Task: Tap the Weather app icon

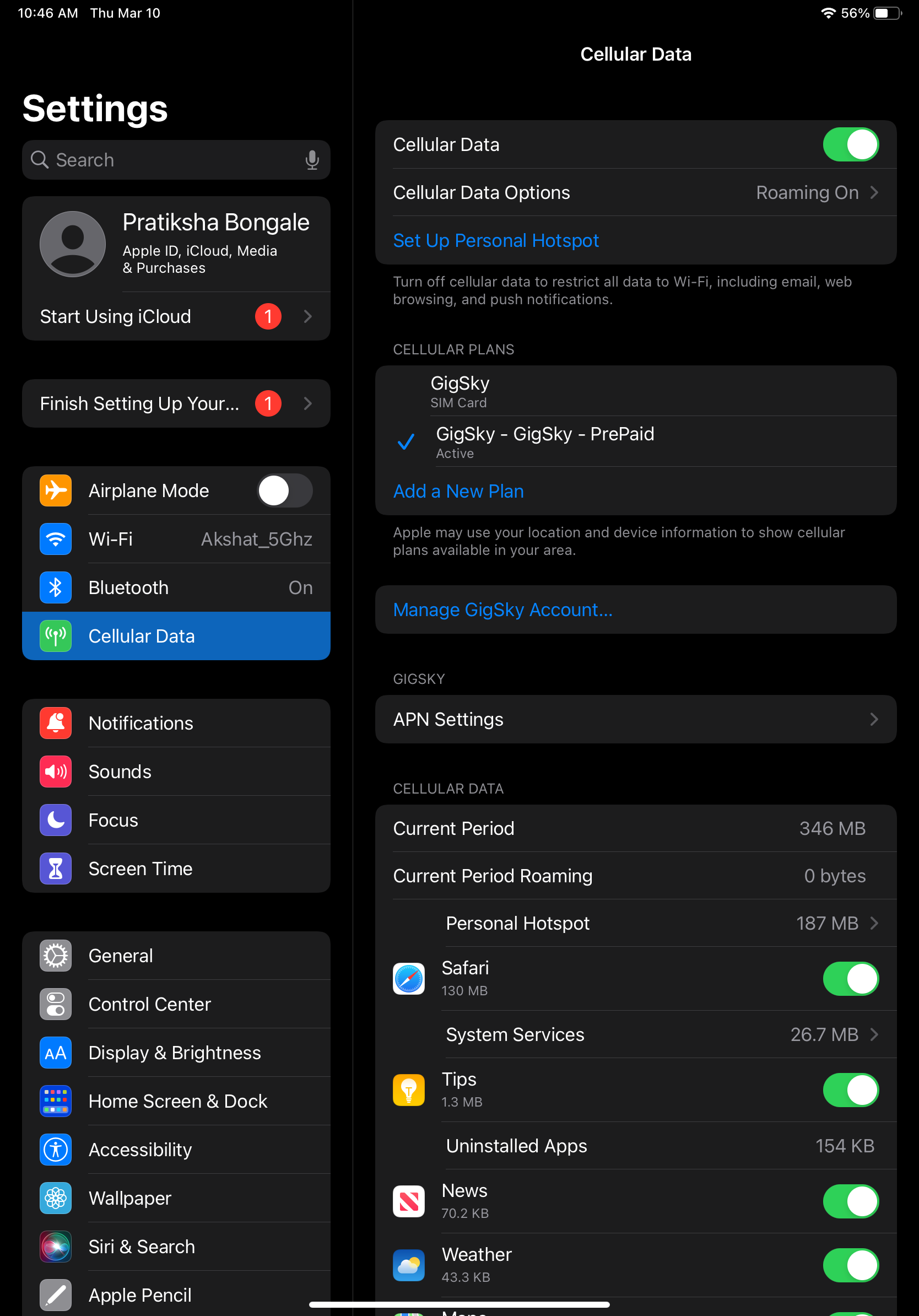Action: click(408, 1265)
